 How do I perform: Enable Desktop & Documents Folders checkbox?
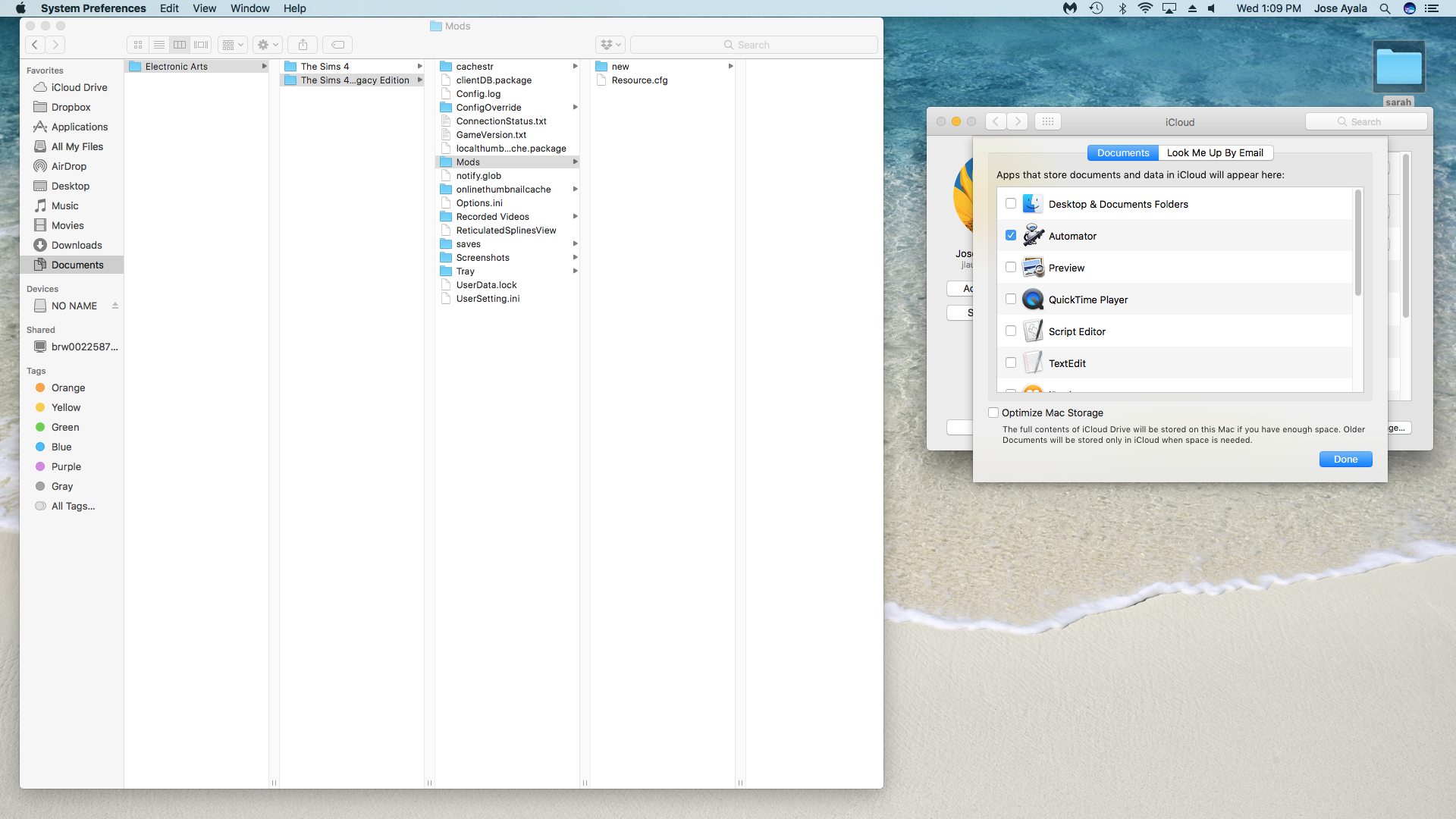click(1011, 203)
